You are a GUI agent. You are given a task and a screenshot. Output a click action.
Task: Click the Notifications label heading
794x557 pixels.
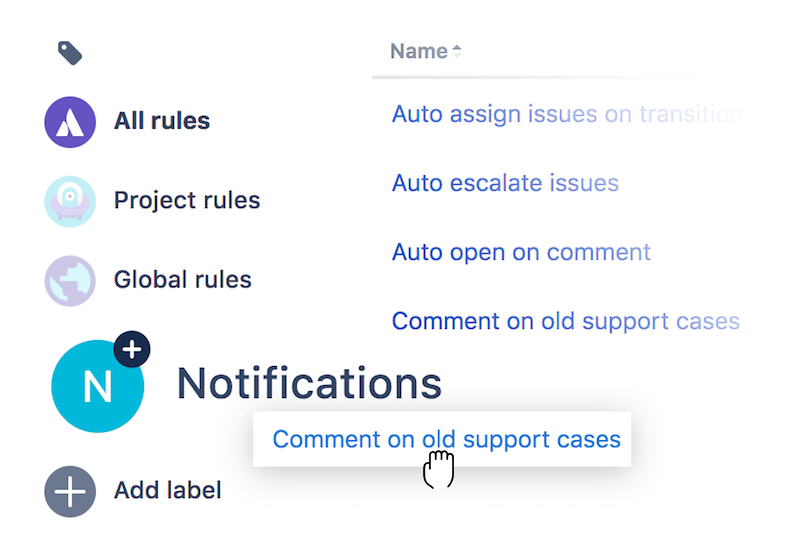[x=309, y=384]
